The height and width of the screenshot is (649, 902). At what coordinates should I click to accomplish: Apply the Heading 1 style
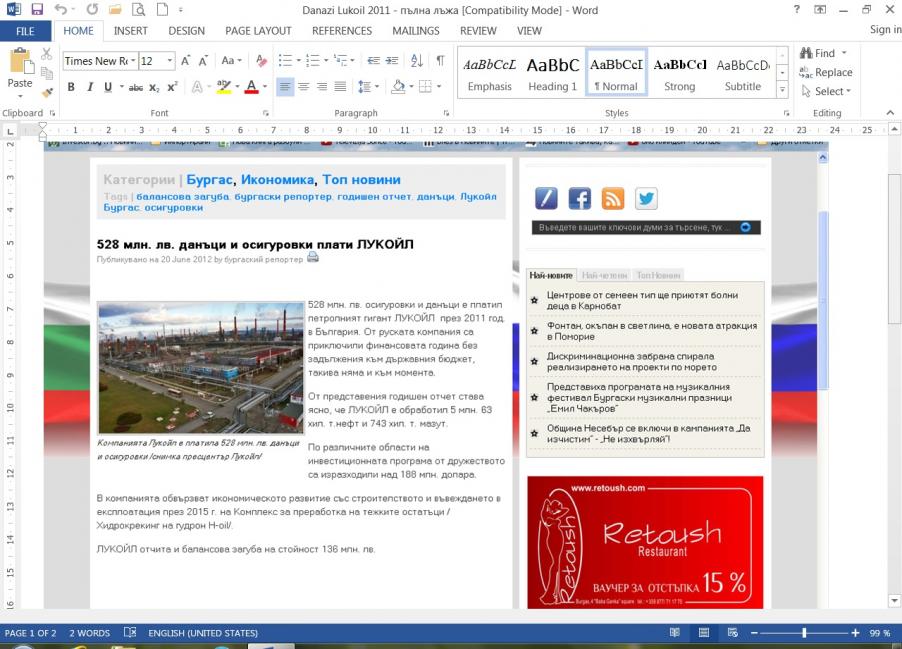[x=552, y=74]
